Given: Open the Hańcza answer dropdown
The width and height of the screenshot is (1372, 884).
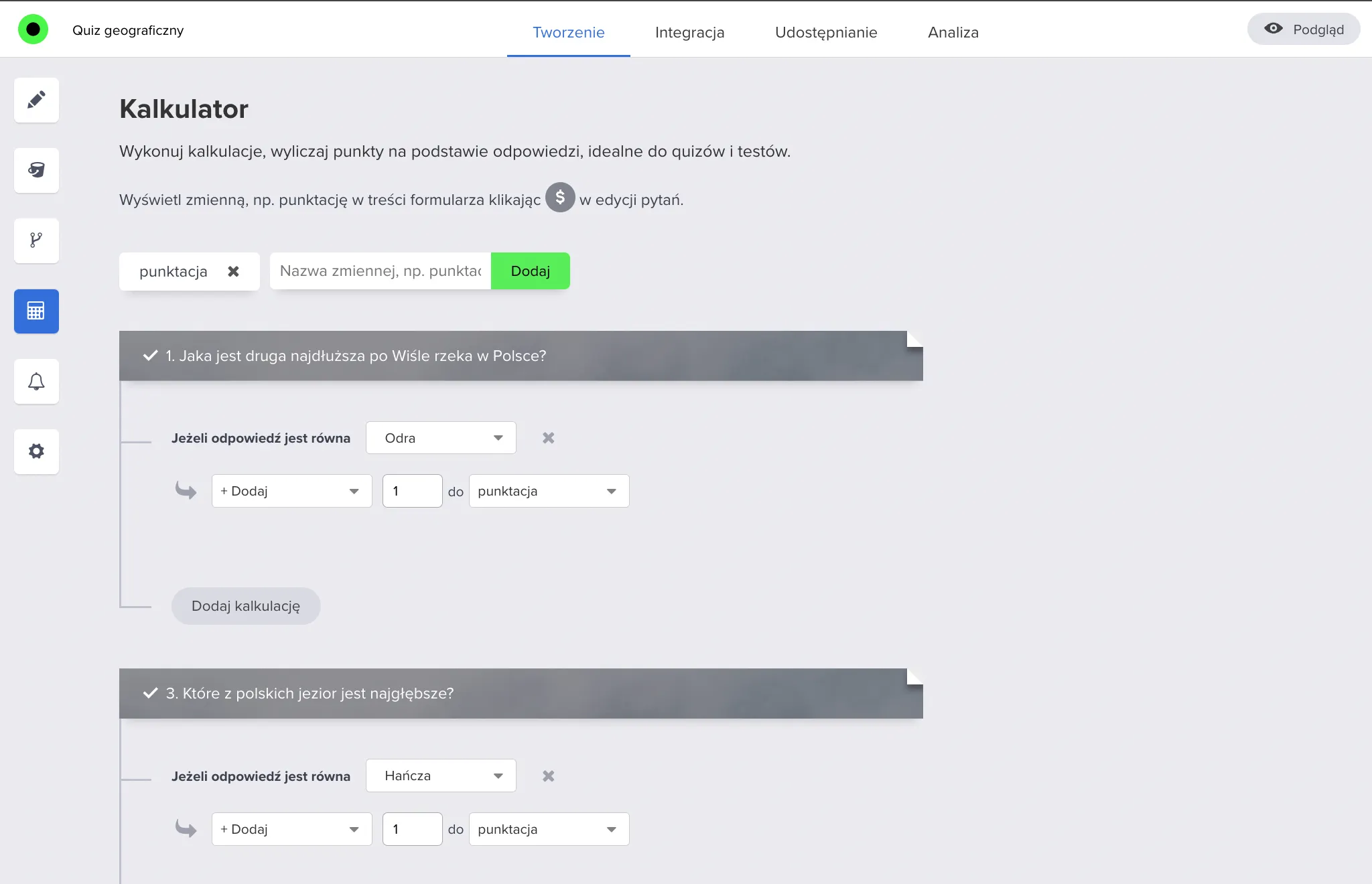Looking at the screenshot, I should pyautogui.click(x=441, y=776).
